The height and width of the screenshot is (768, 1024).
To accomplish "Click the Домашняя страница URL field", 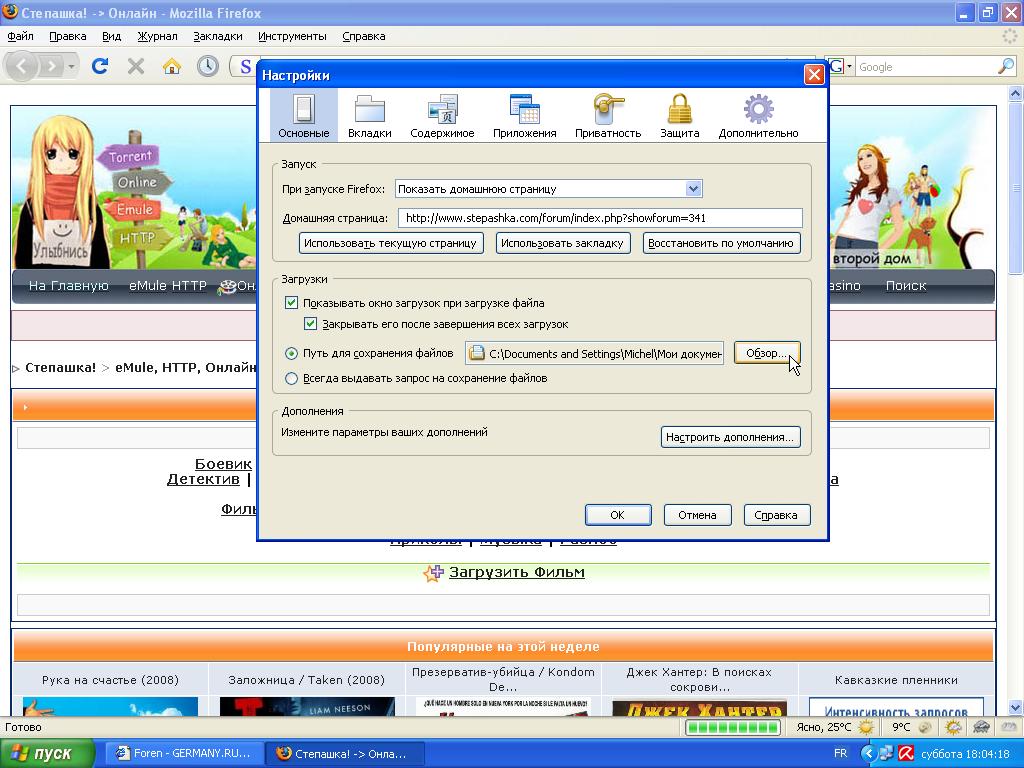I will [600, 218].
